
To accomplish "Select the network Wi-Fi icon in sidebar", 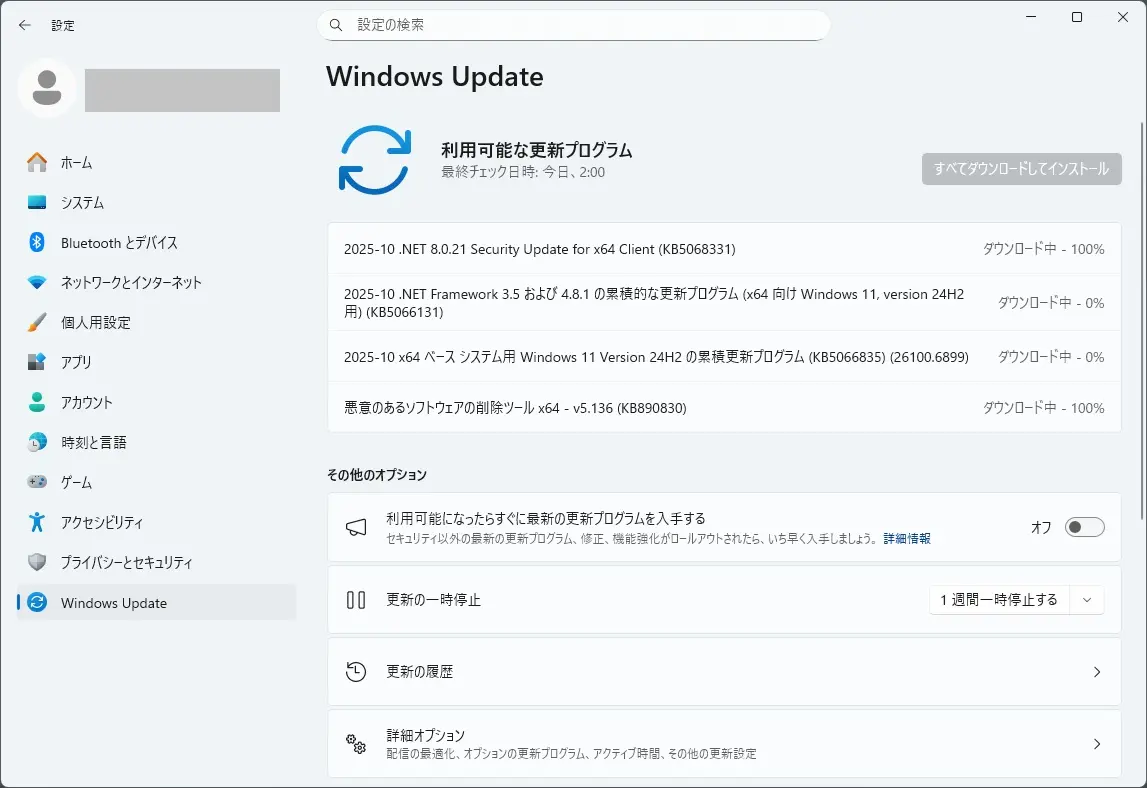I will click(x=37, y=282).
